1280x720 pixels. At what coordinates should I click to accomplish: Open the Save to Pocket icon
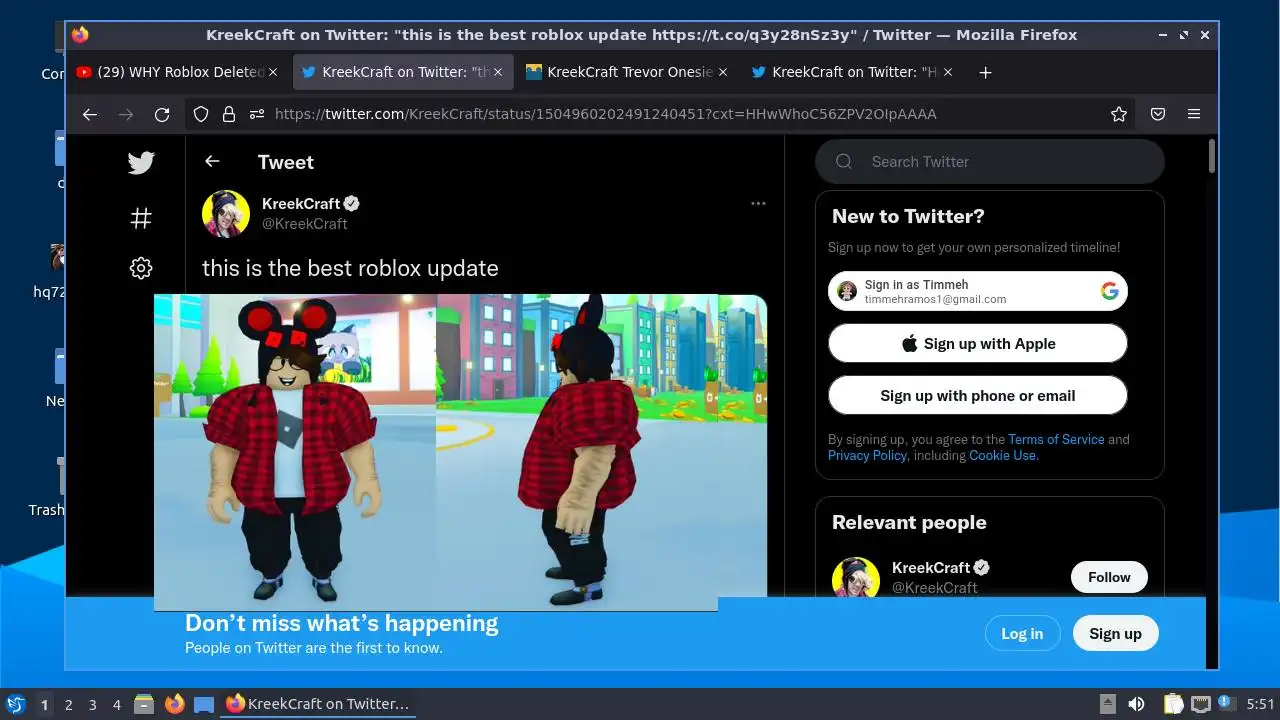[x=1158, y=114]
